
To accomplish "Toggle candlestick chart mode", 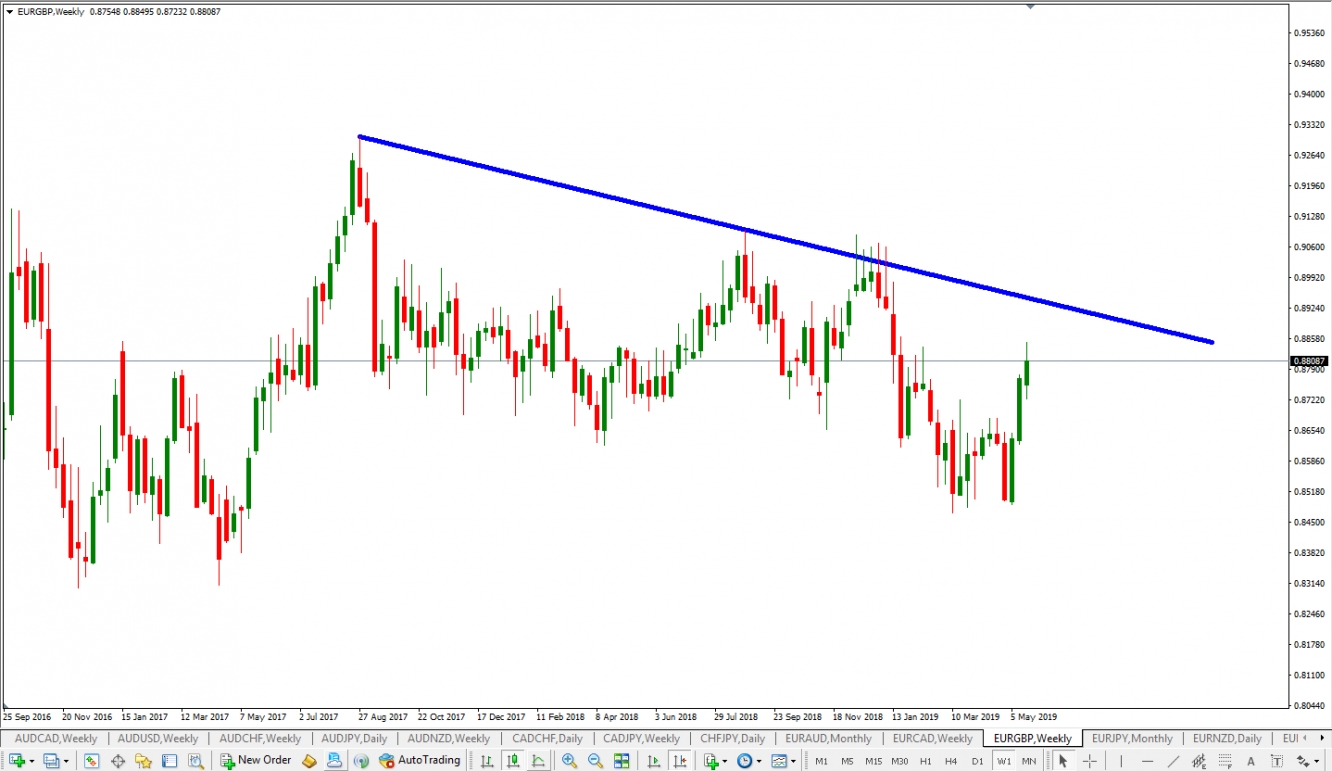I will coord(512,761).
